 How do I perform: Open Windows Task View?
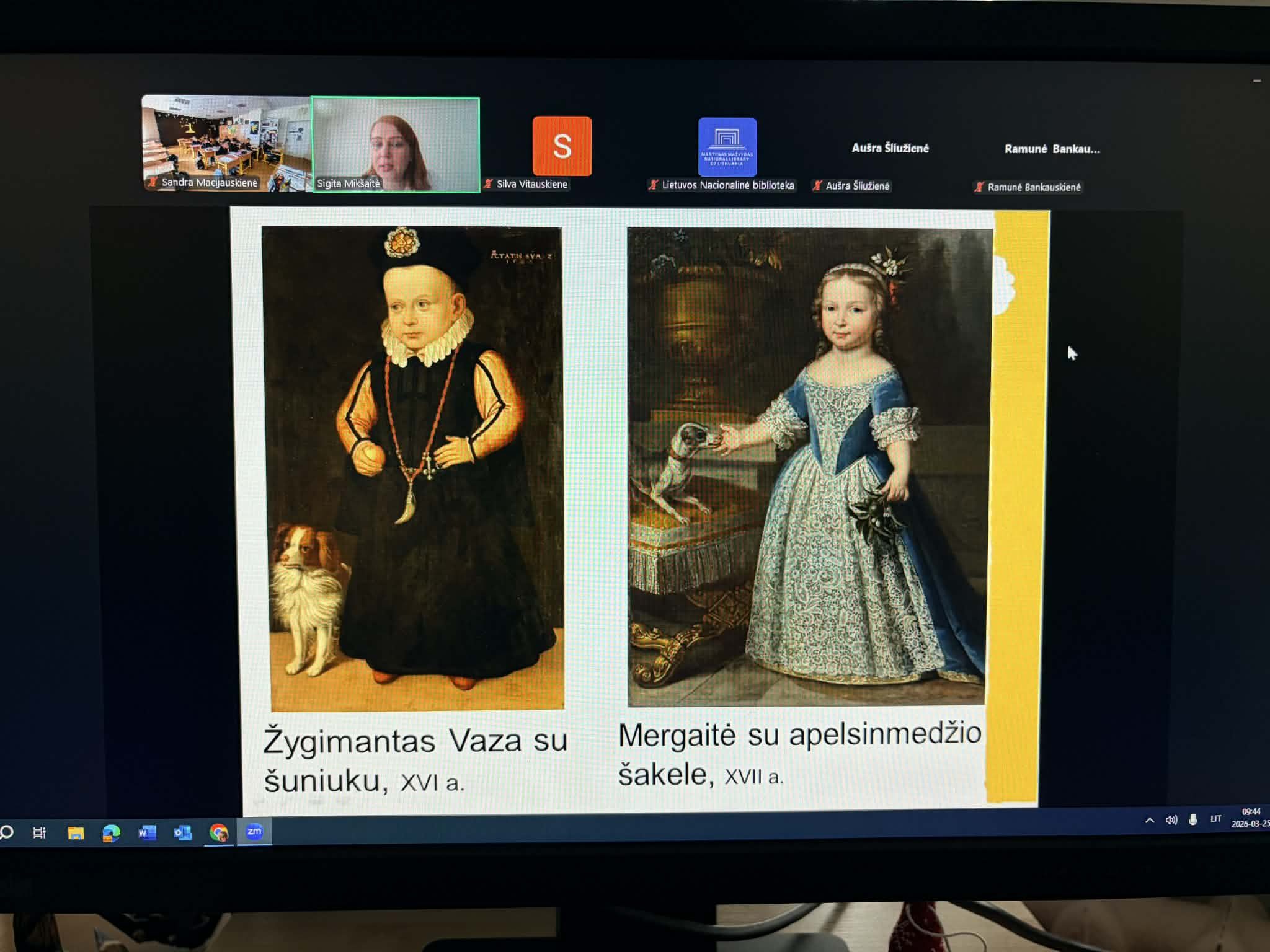(40, 833)
